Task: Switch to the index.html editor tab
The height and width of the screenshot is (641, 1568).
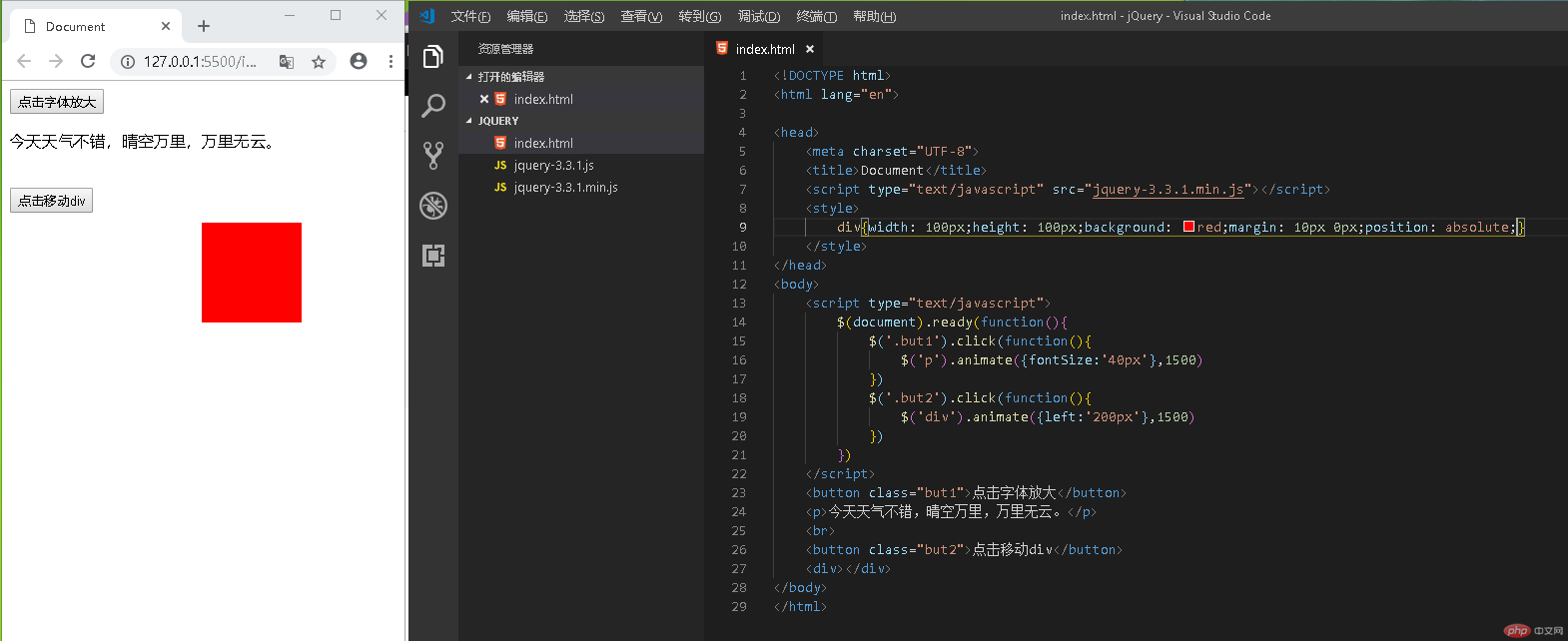Action: coord(765,49)
